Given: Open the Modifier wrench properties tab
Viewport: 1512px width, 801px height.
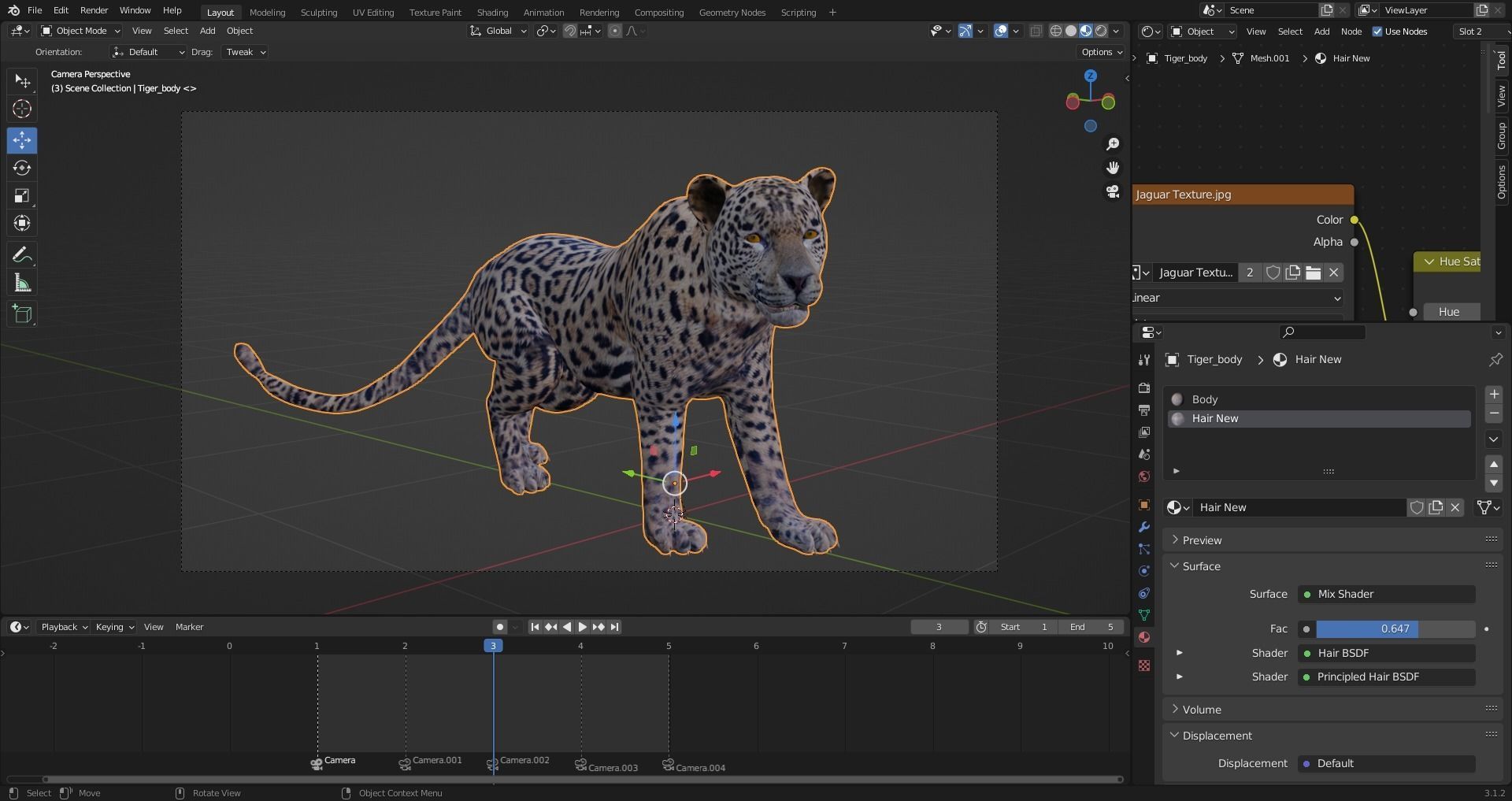Looking at the screenshot, I should 1144,527.
